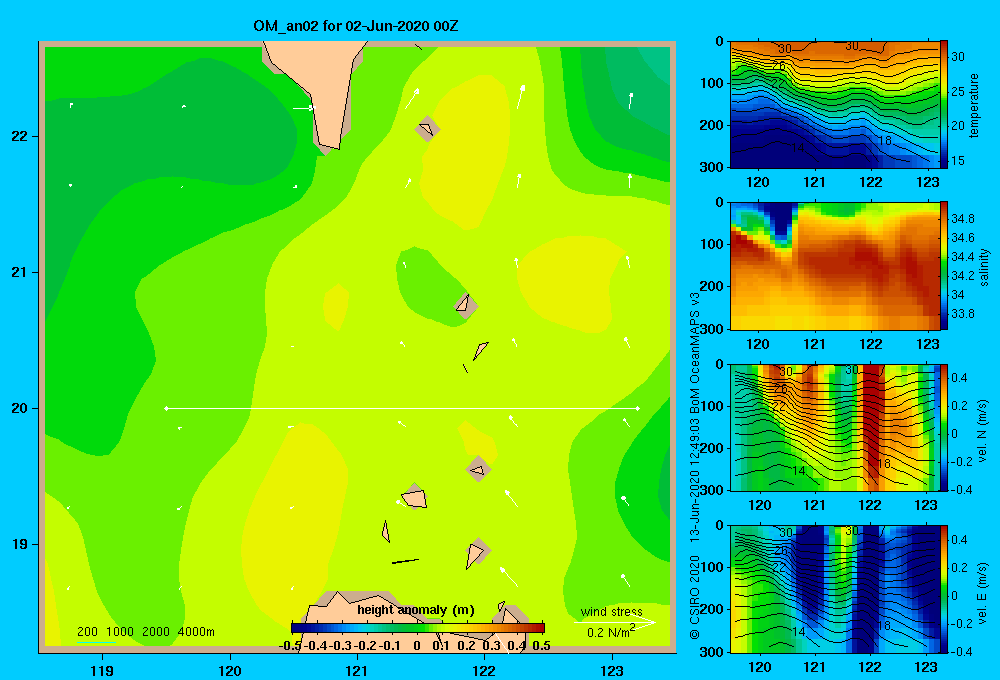Click the '18' isotherm label in temperature panel

click(x=885, y=140)
